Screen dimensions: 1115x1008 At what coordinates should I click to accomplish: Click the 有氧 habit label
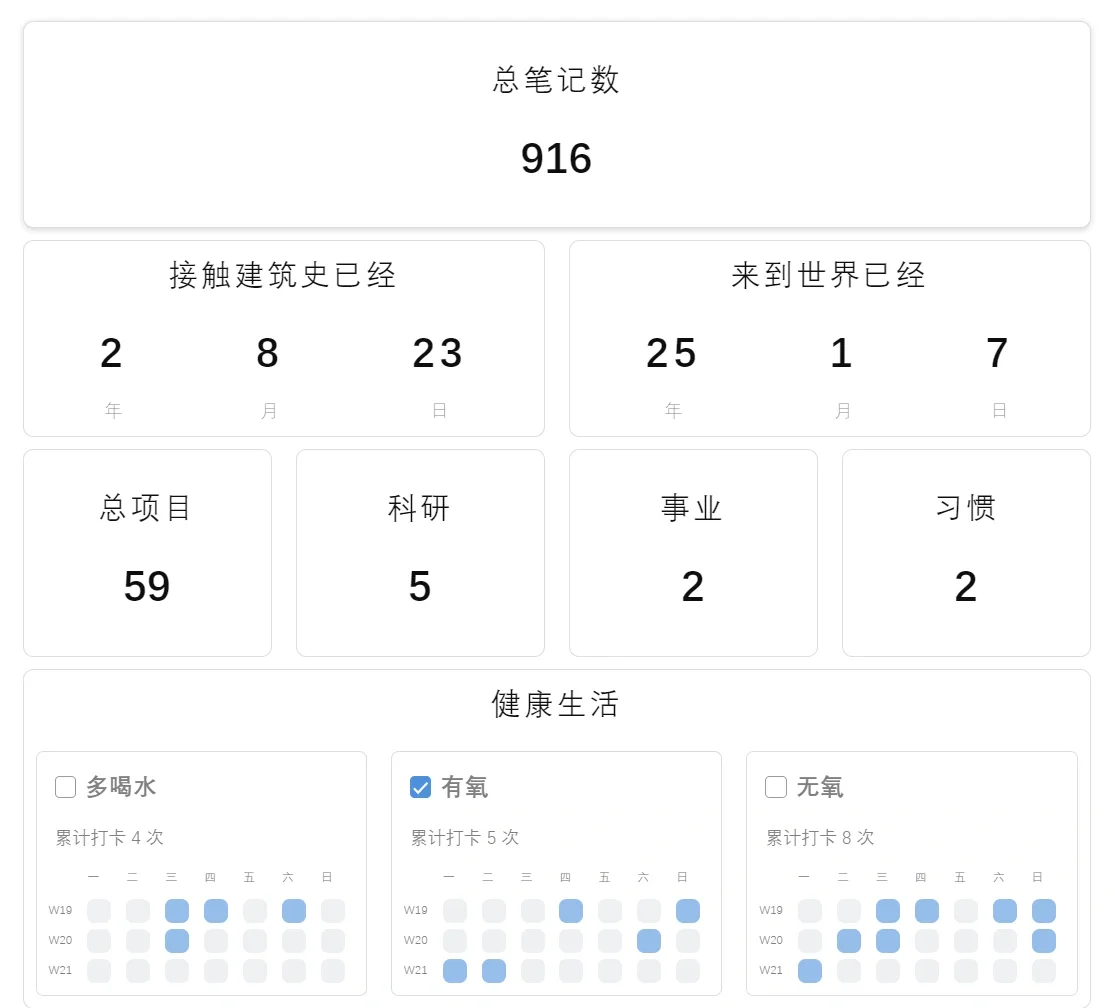pos(464,787)
